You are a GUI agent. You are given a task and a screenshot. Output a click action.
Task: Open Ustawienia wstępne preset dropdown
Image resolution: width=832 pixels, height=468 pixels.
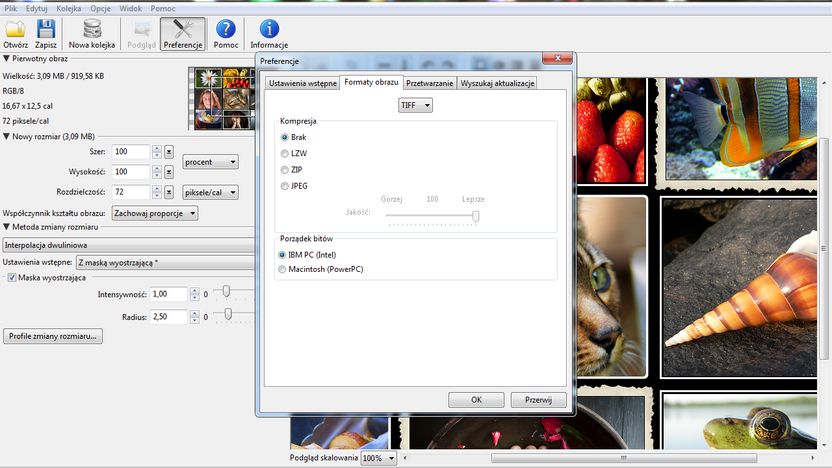point(166,263)
